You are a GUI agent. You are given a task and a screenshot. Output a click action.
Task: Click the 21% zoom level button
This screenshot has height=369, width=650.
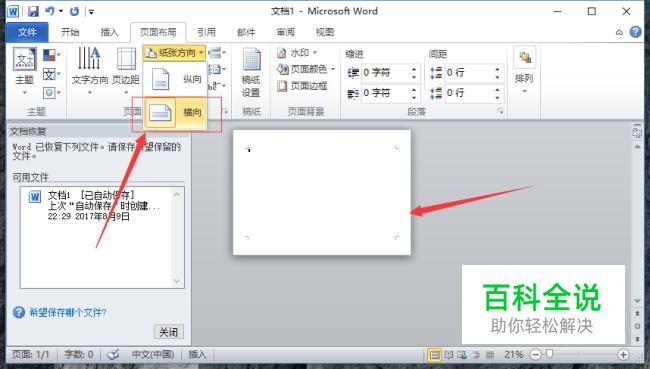[514, 355]
